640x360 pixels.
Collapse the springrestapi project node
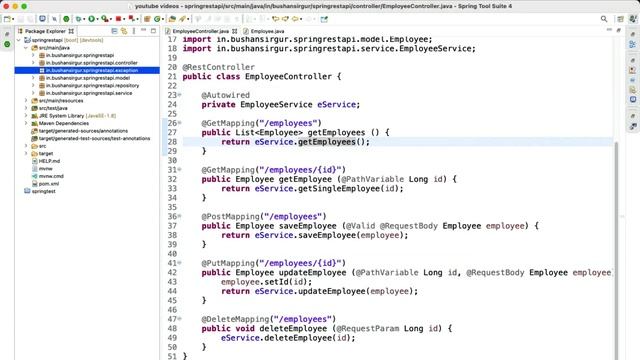click(x=19, y=40)
